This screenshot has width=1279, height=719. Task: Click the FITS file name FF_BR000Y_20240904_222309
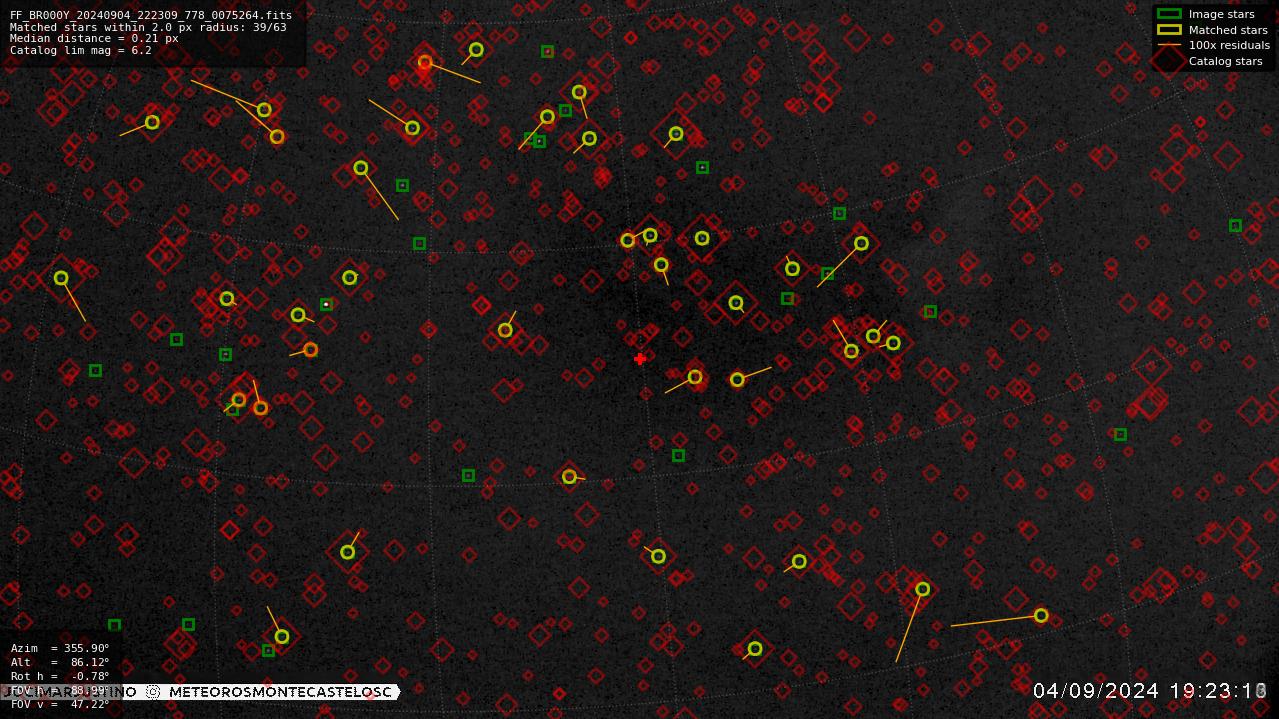(x=151, y=15)
